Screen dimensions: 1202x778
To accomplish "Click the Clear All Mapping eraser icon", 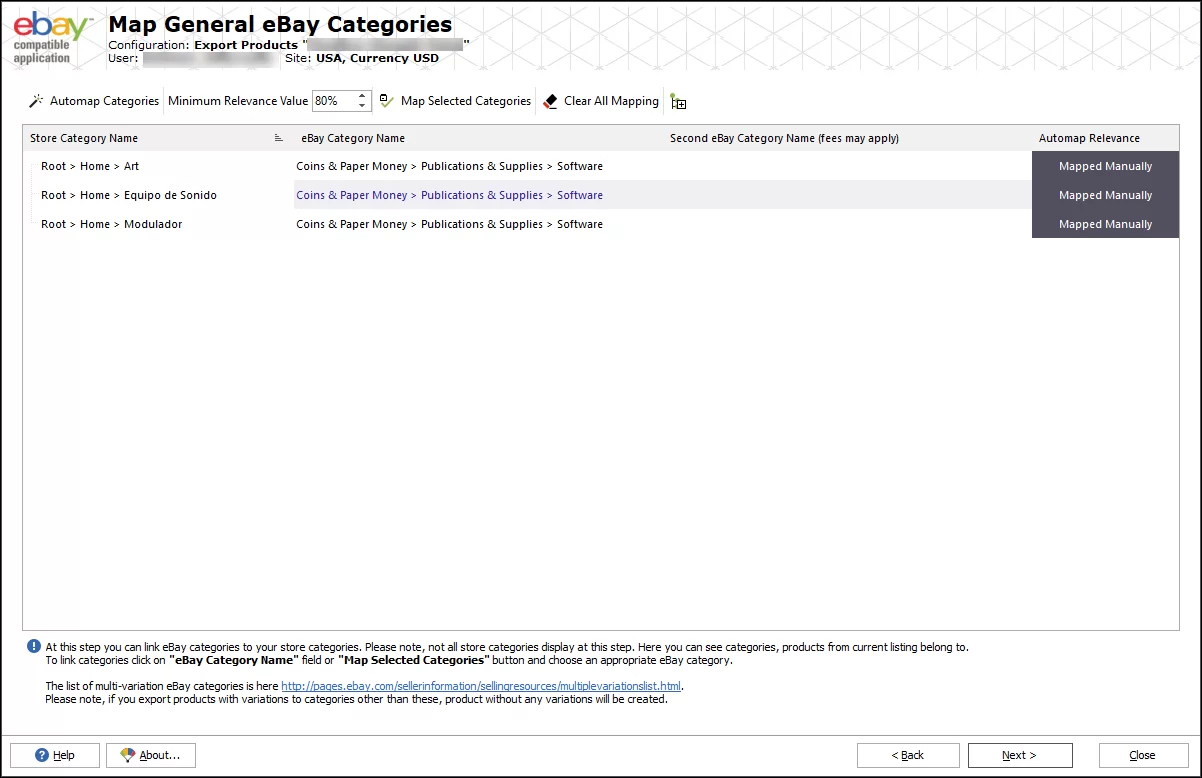I will pos(550,101).
